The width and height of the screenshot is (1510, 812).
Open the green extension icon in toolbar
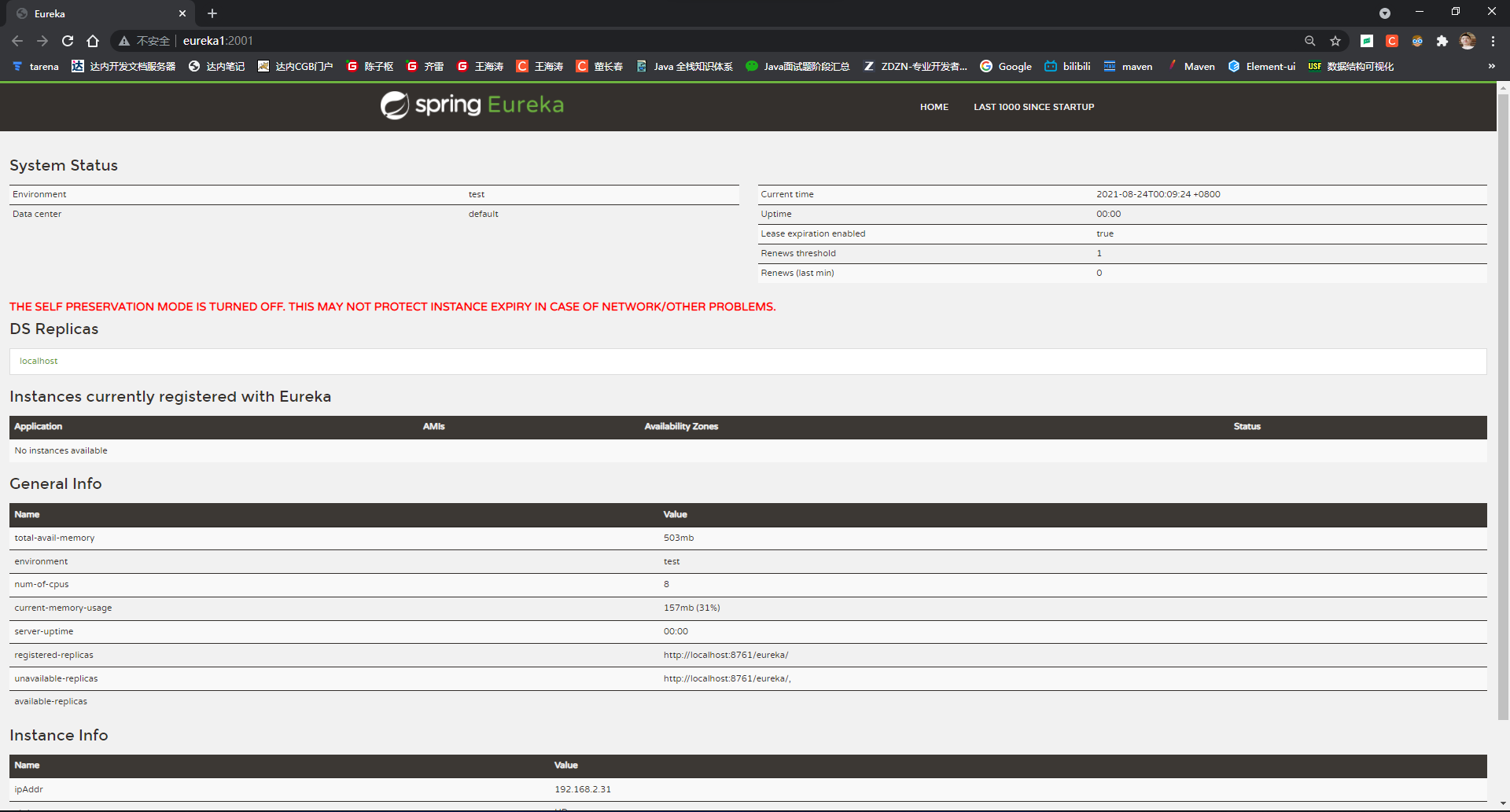[x=1367, y=41]
